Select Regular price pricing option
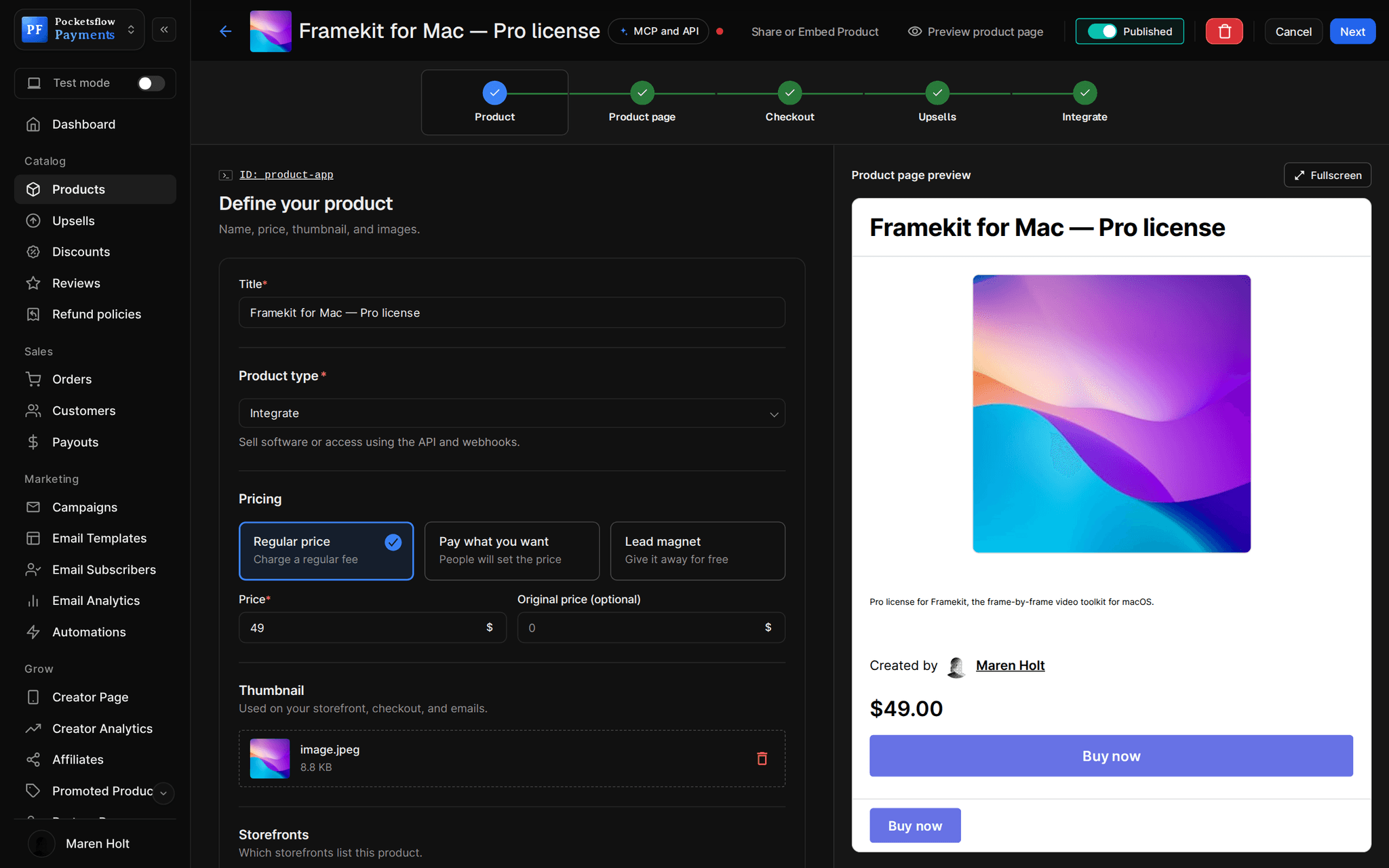Image resolution: width=1389 pixels, height=868 pixels. [326, 551]
